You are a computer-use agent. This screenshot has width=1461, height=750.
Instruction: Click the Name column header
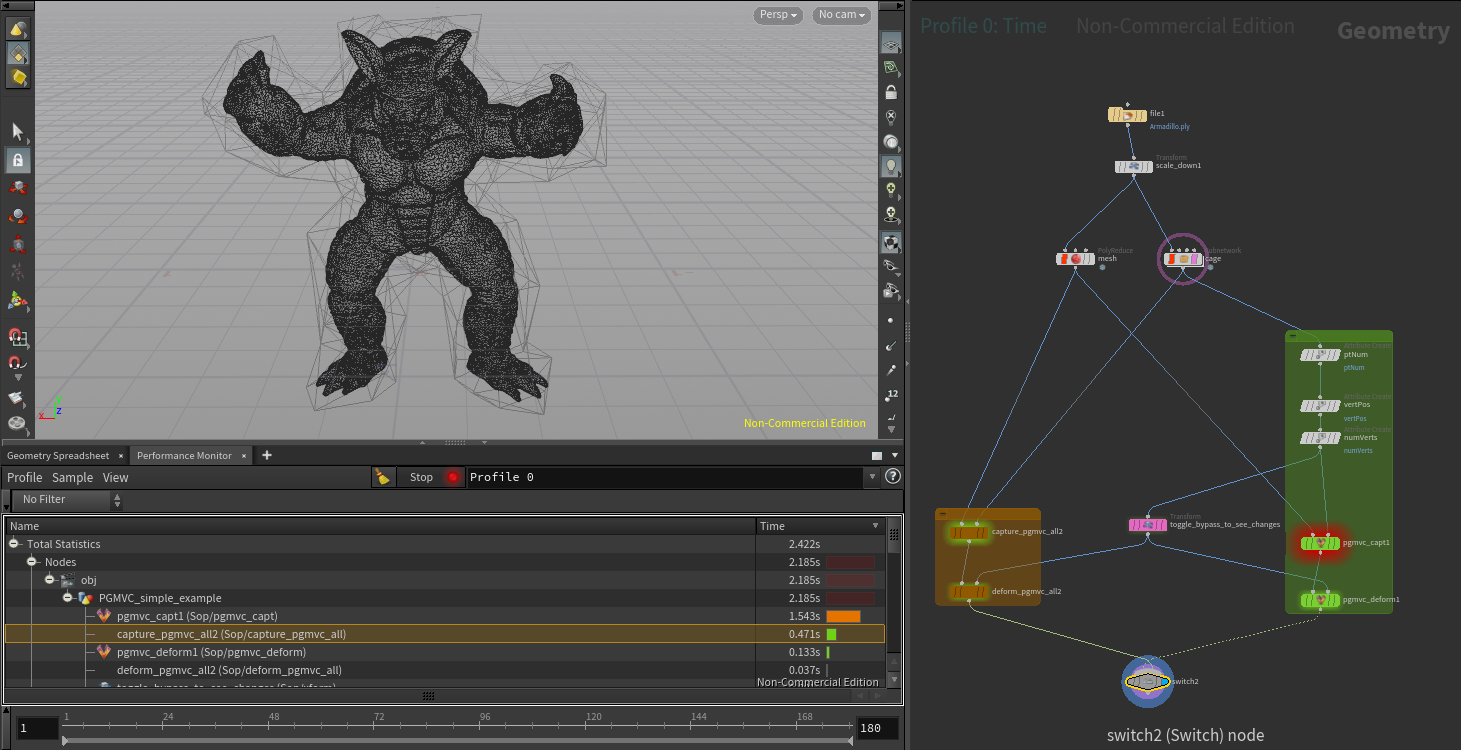click(380, 526)
